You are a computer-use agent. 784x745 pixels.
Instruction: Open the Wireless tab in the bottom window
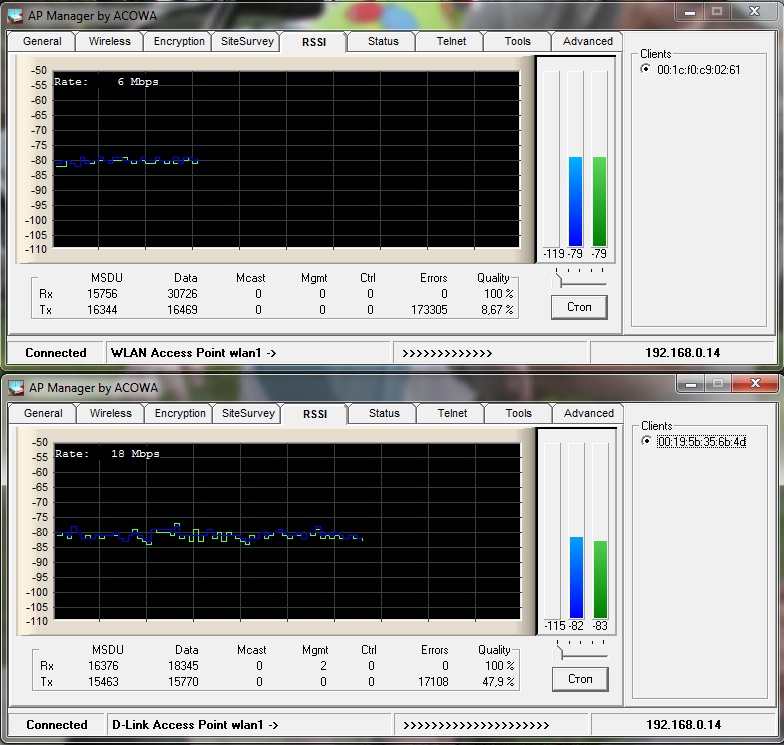(x=110, y=414)
